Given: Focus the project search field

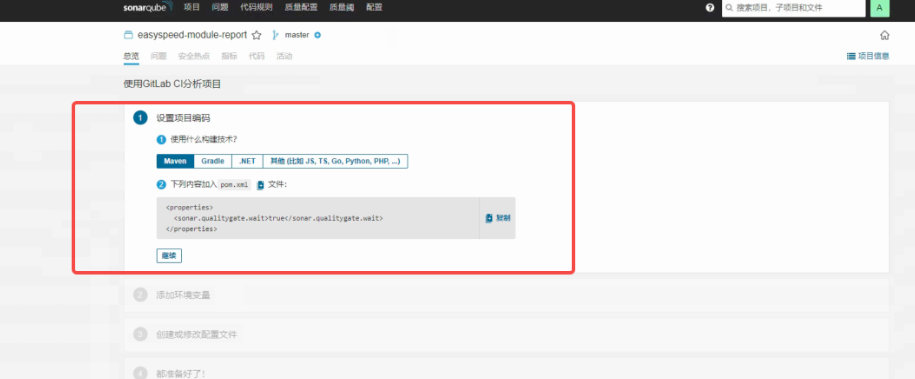Looking at the screenshot, I should (x=794, y=8).
